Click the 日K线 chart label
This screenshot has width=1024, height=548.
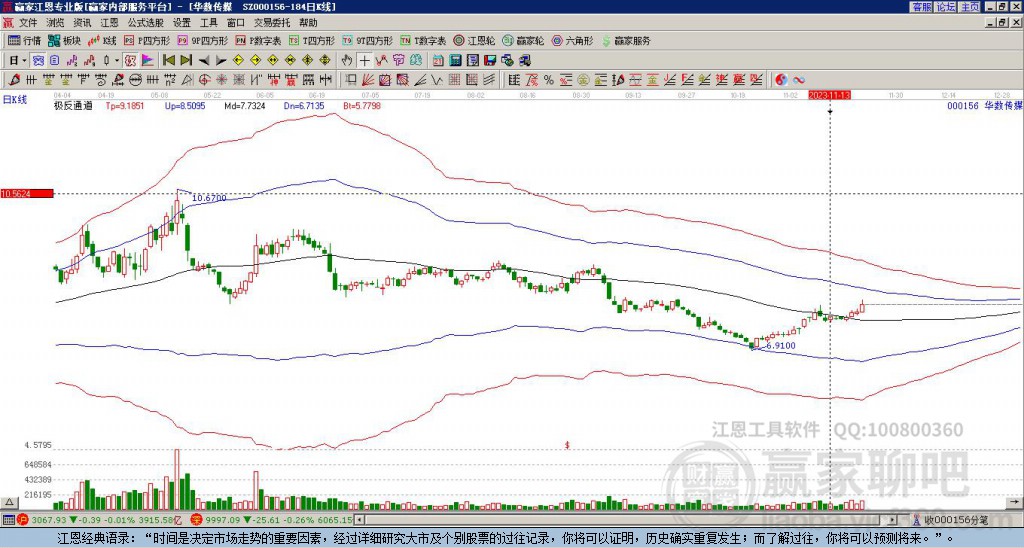[14, 99]
